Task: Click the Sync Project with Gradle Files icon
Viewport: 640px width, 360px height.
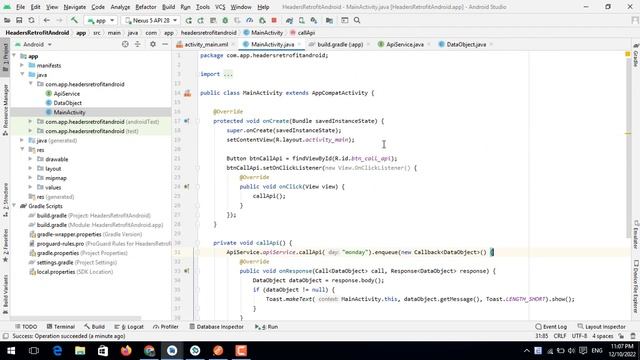Action: pyautogui.click(x=289, y=20)
